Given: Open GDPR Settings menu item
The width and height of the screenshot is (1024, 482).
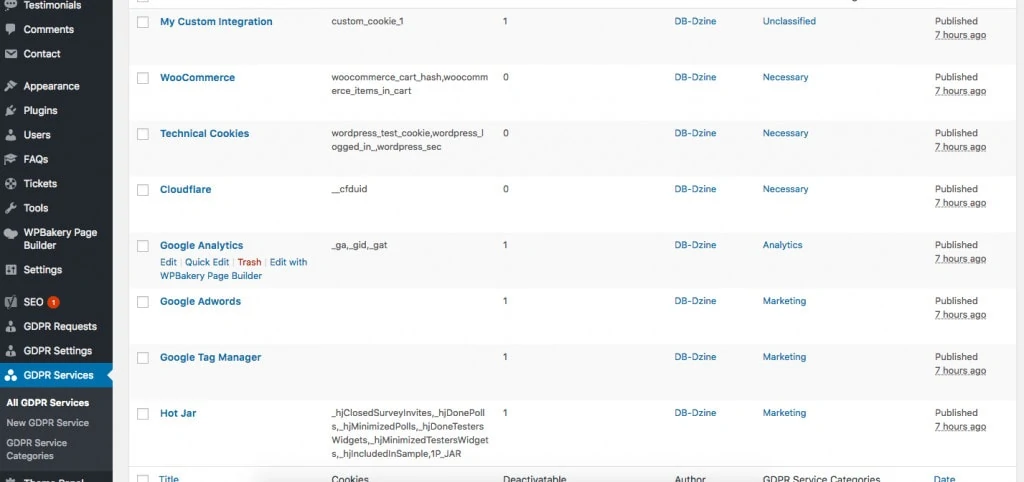Looking at the screenshot, I should (x=56, y=351).
